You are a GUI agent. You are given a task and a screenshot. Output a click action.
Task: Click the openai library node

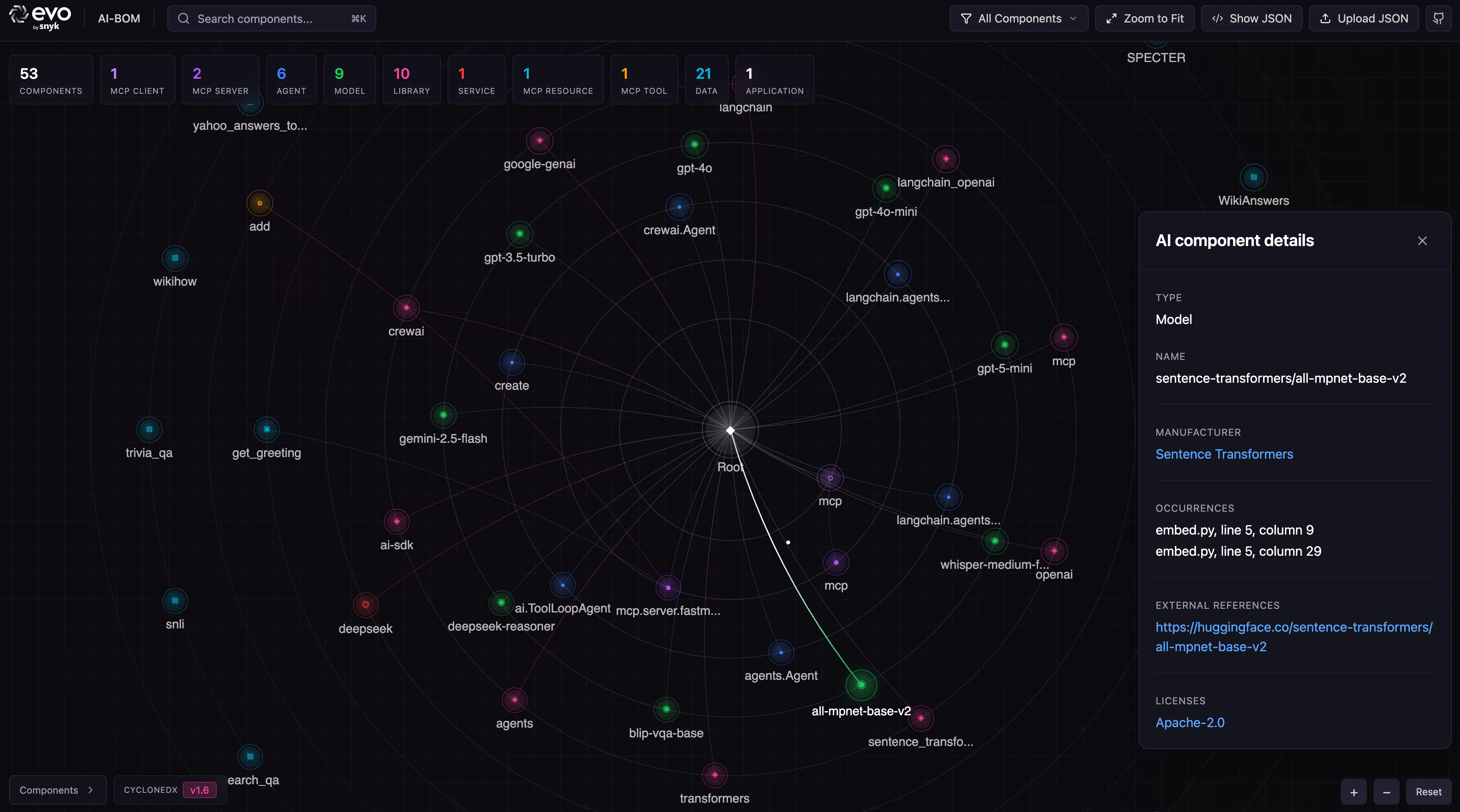coord(1054,550)
